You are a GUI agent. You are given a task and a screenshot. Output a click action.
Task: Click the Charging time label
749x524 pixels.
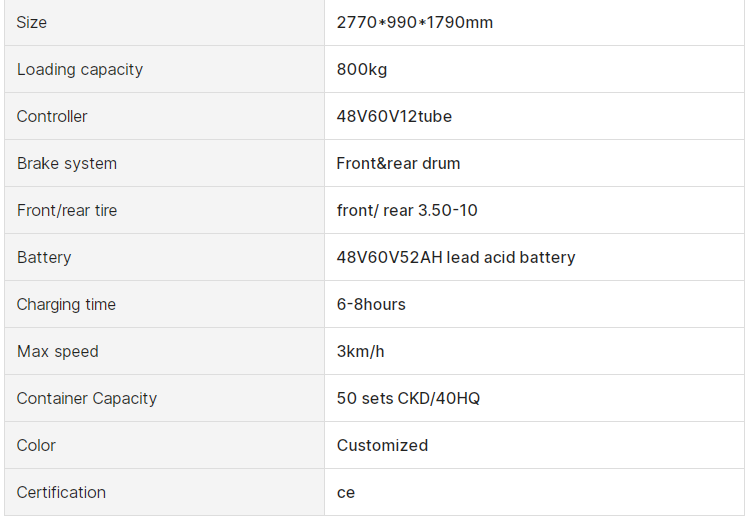66,305
